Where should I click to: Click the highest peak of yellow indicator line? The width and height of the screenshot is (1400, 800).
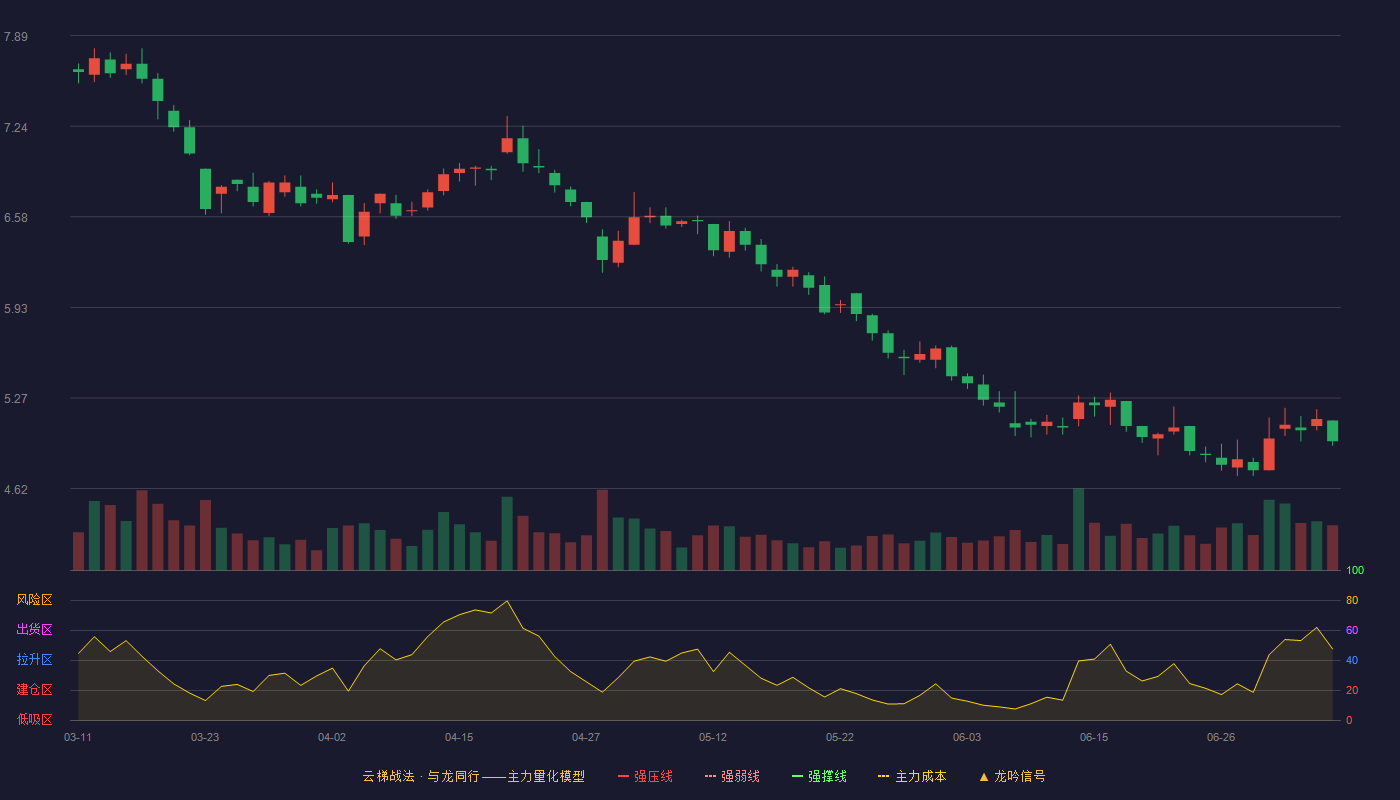coord(507,601)
